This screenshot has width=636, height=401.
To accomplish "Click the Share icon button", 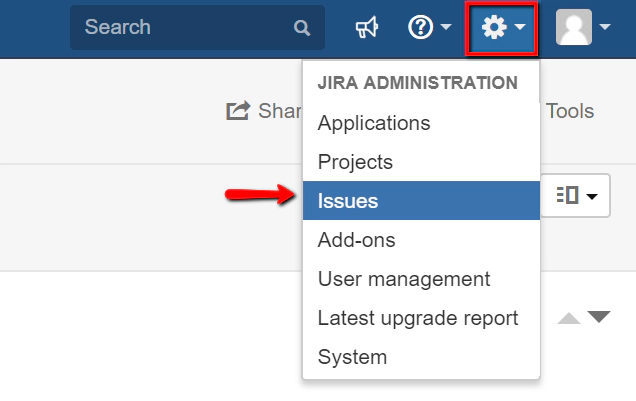I will (238, 110).
